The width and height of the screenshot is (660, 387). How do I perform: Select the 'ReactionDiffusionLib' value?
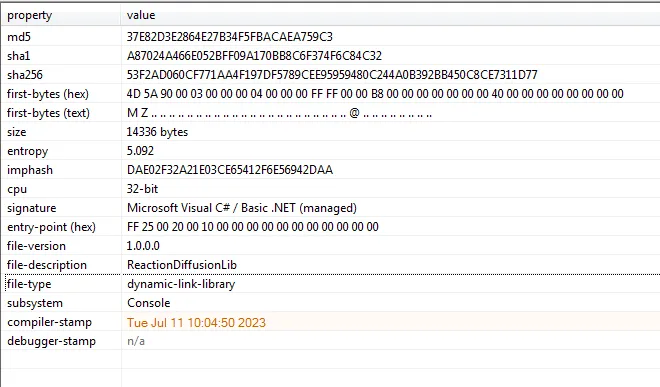click(182, 265)
